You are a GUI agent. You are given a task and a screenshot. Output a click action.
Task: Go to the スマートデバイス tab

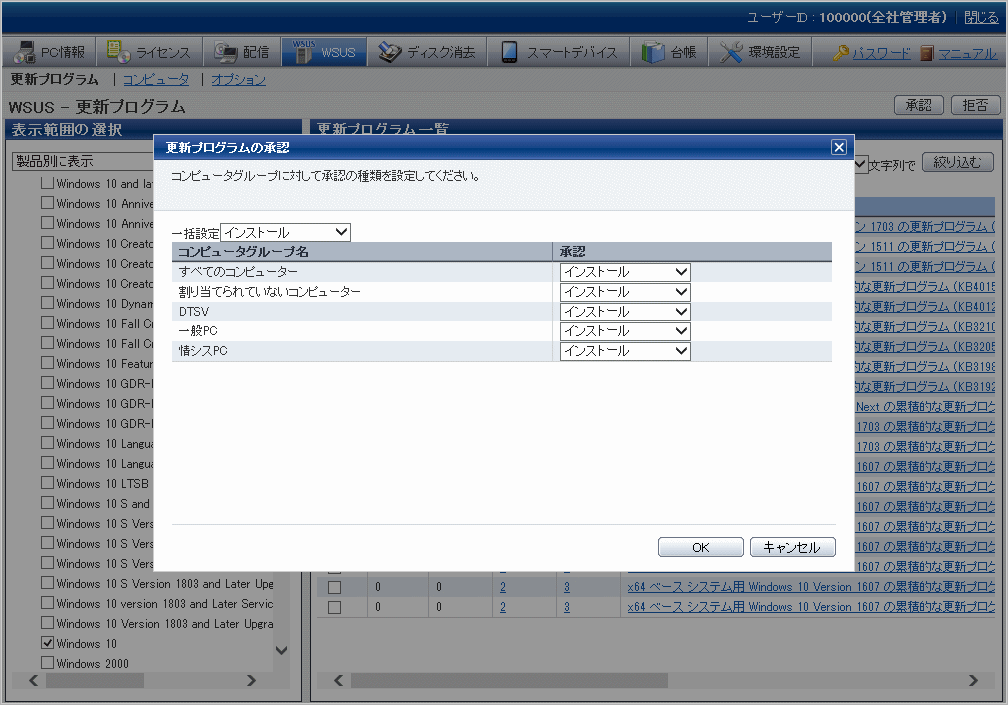(559, 52)
